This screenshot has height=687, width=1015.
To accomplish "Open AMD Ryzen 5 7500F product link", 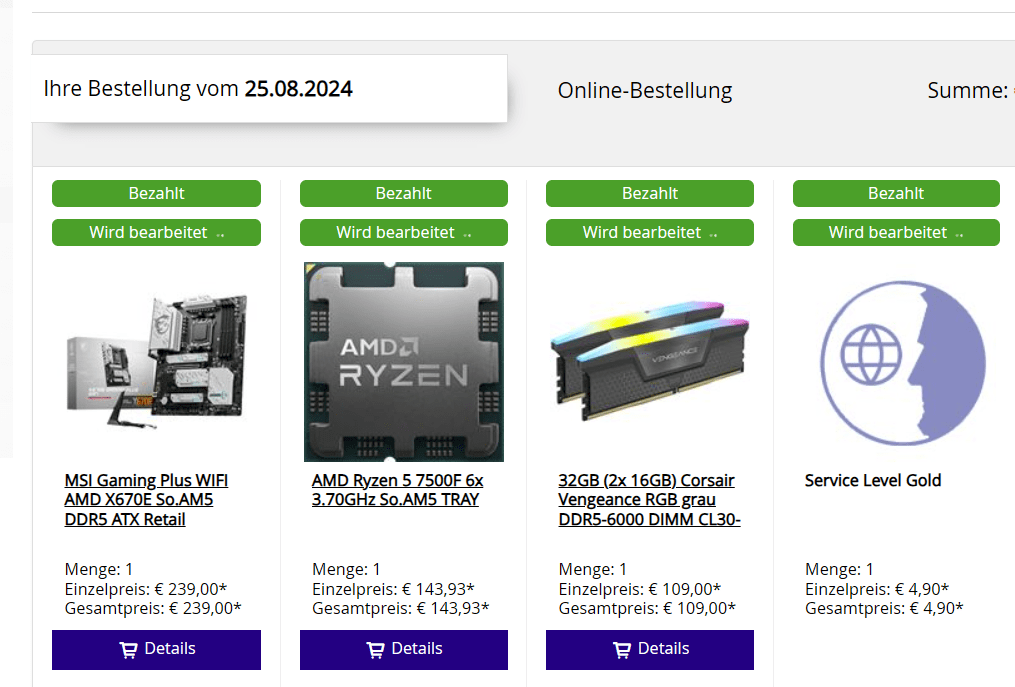I will point(397,490).
